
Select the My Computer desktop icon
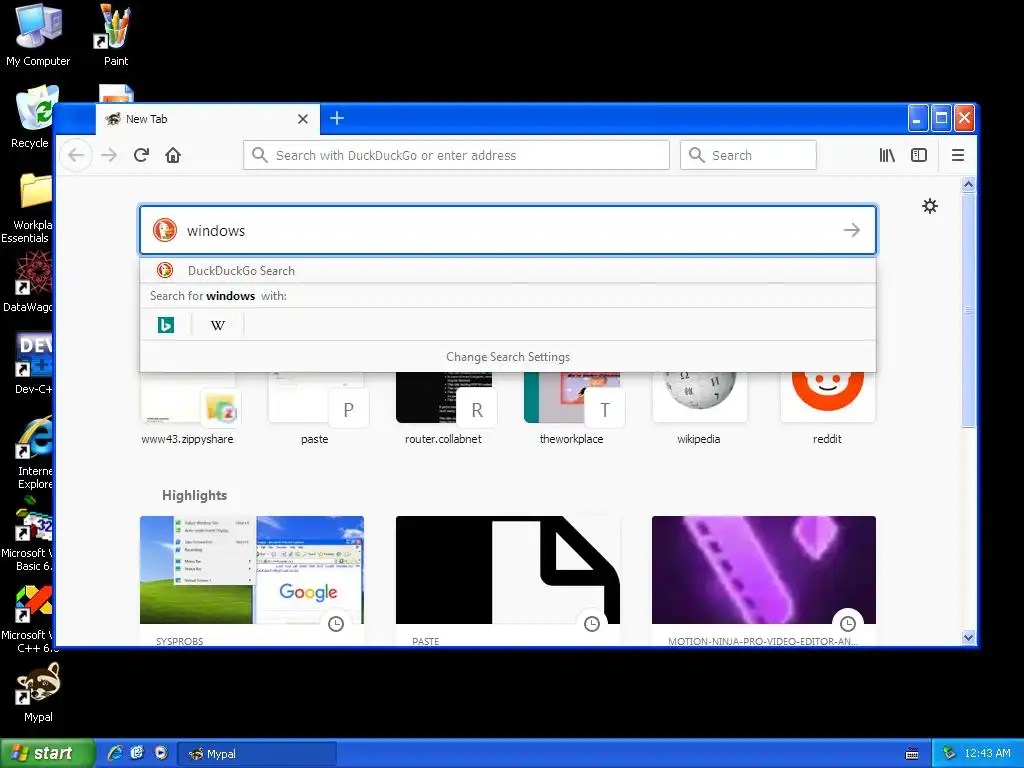(38, 36)
